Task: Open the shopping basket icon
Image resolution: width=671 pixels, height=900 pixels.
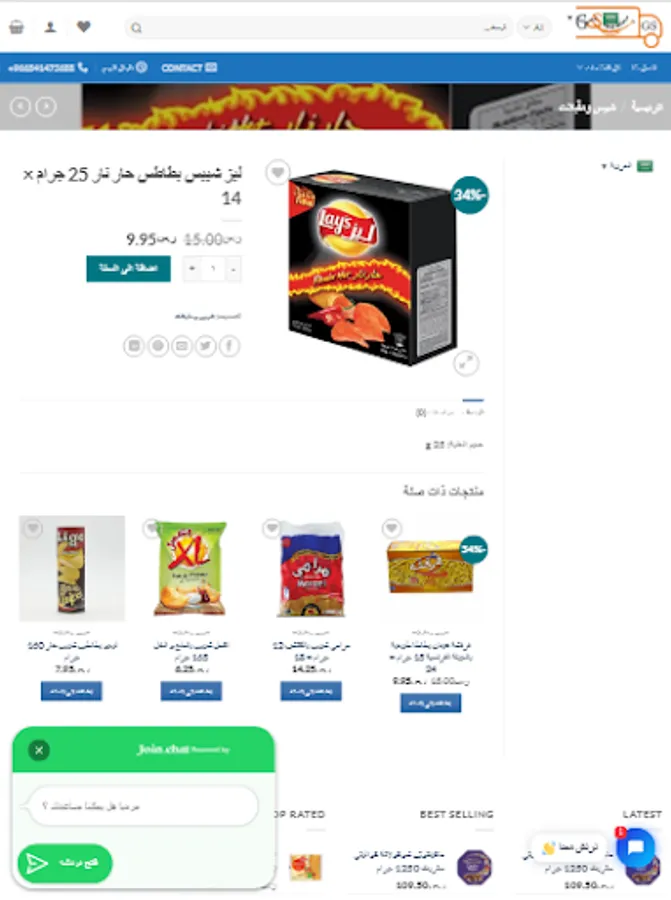Action: coord(17,27)
